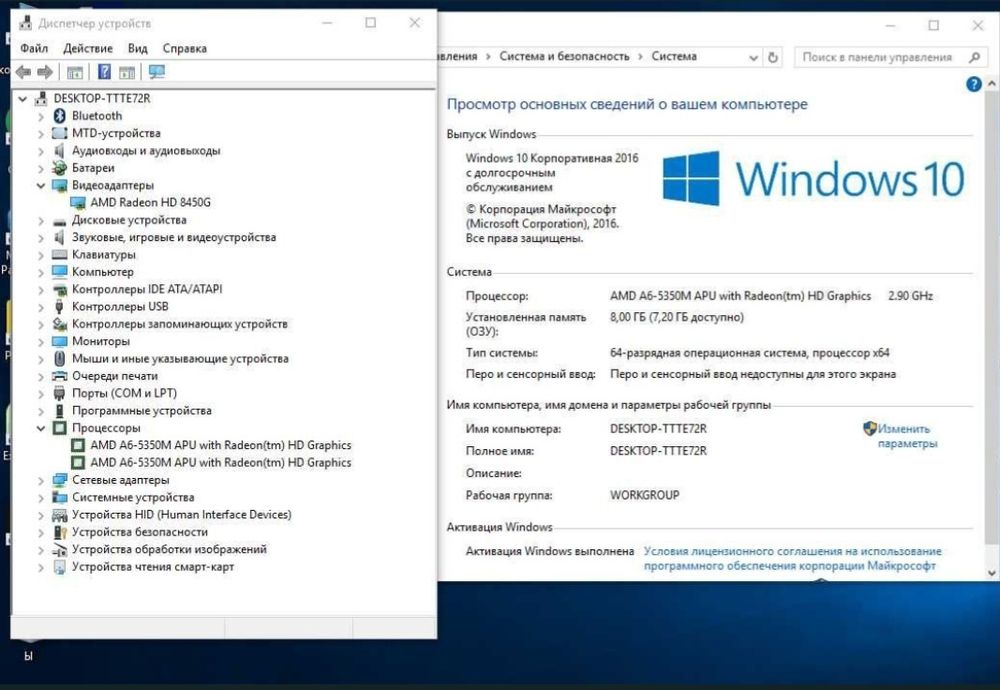
Task: Click the scan for hardware changes monitor icon
Action: tap(156, 72)
